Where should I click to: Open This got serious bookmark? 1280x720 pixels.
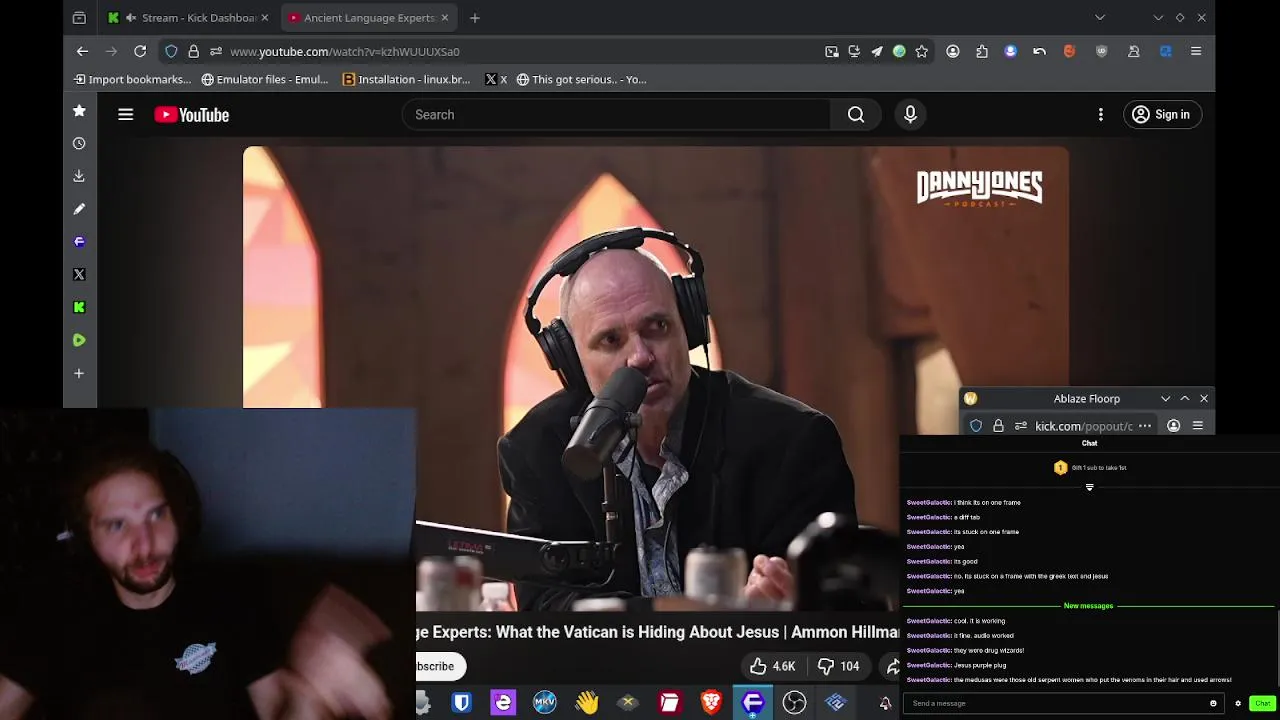click(x=582, y=79)
